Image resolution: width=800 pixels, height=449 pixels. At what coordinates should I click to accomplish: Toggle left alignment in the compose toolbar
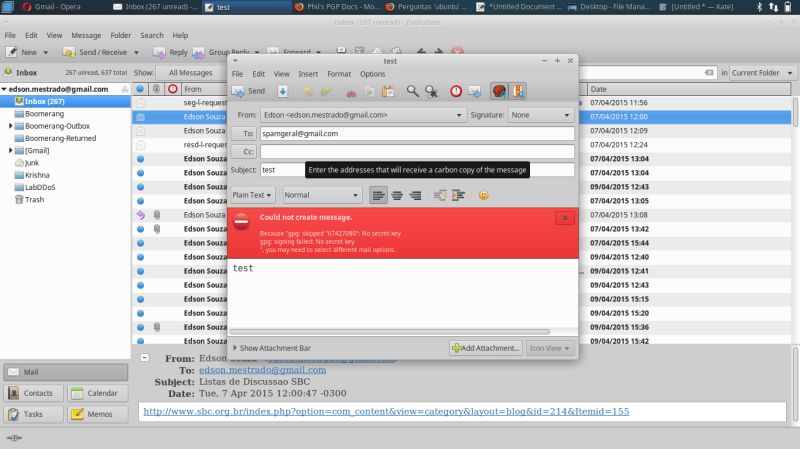pos(379,195)
